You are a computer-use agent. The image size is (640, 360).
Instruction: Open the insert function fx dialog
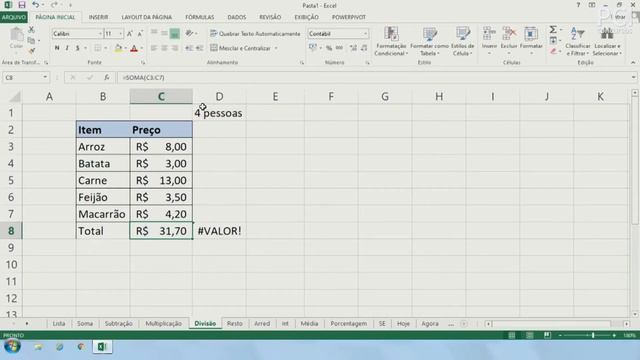pos(107,77)
